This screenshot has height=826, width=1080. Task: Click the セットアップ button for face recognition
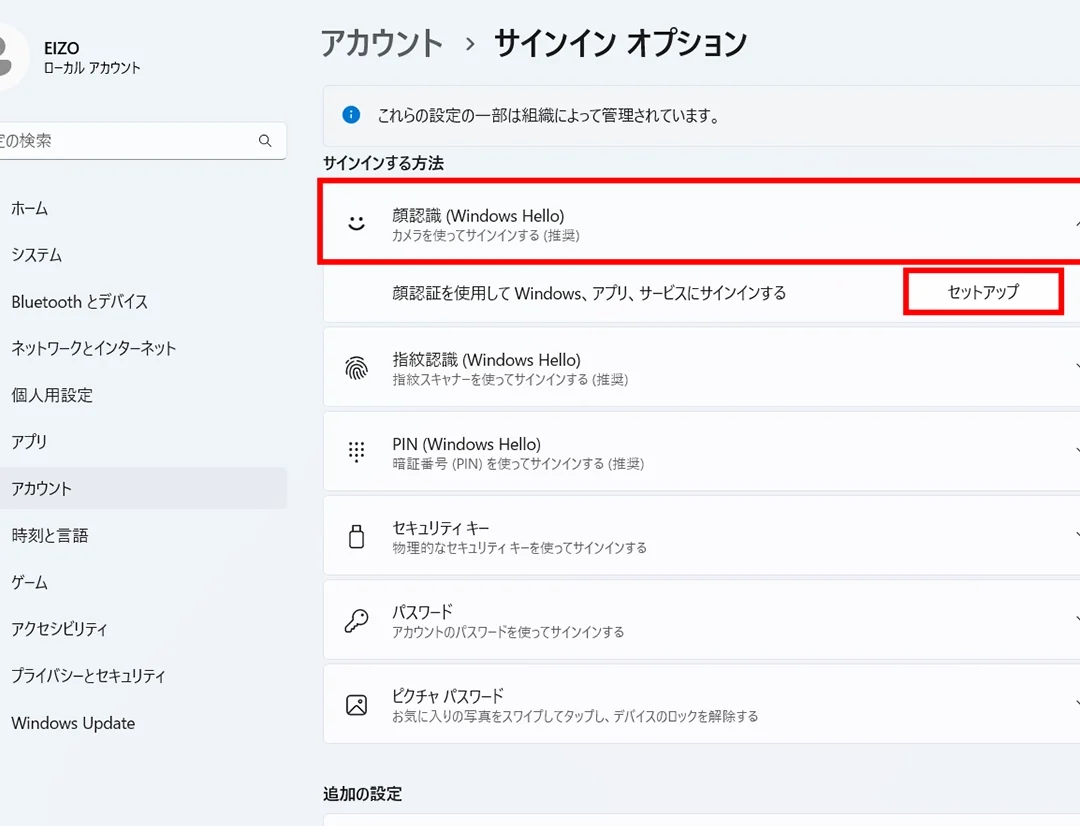(x=981, y=292)
